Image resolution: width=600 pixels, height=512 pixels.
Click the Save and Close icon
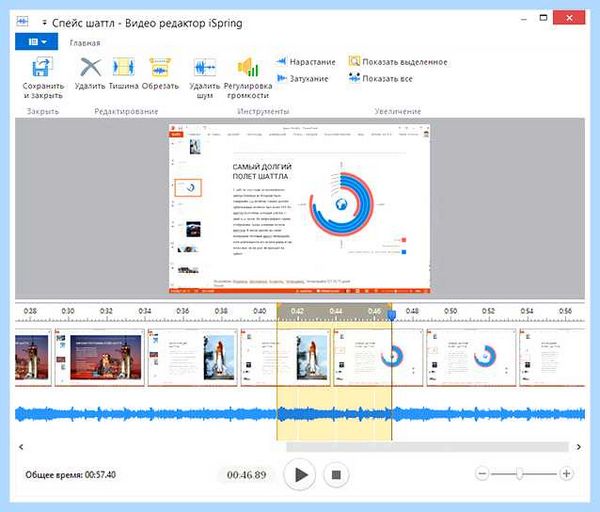42,67
